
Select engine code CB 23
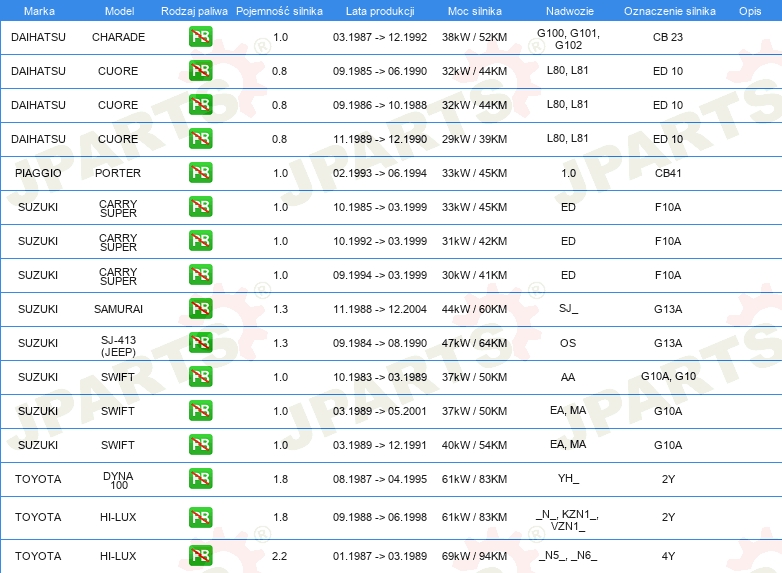(x=668, y=37)
